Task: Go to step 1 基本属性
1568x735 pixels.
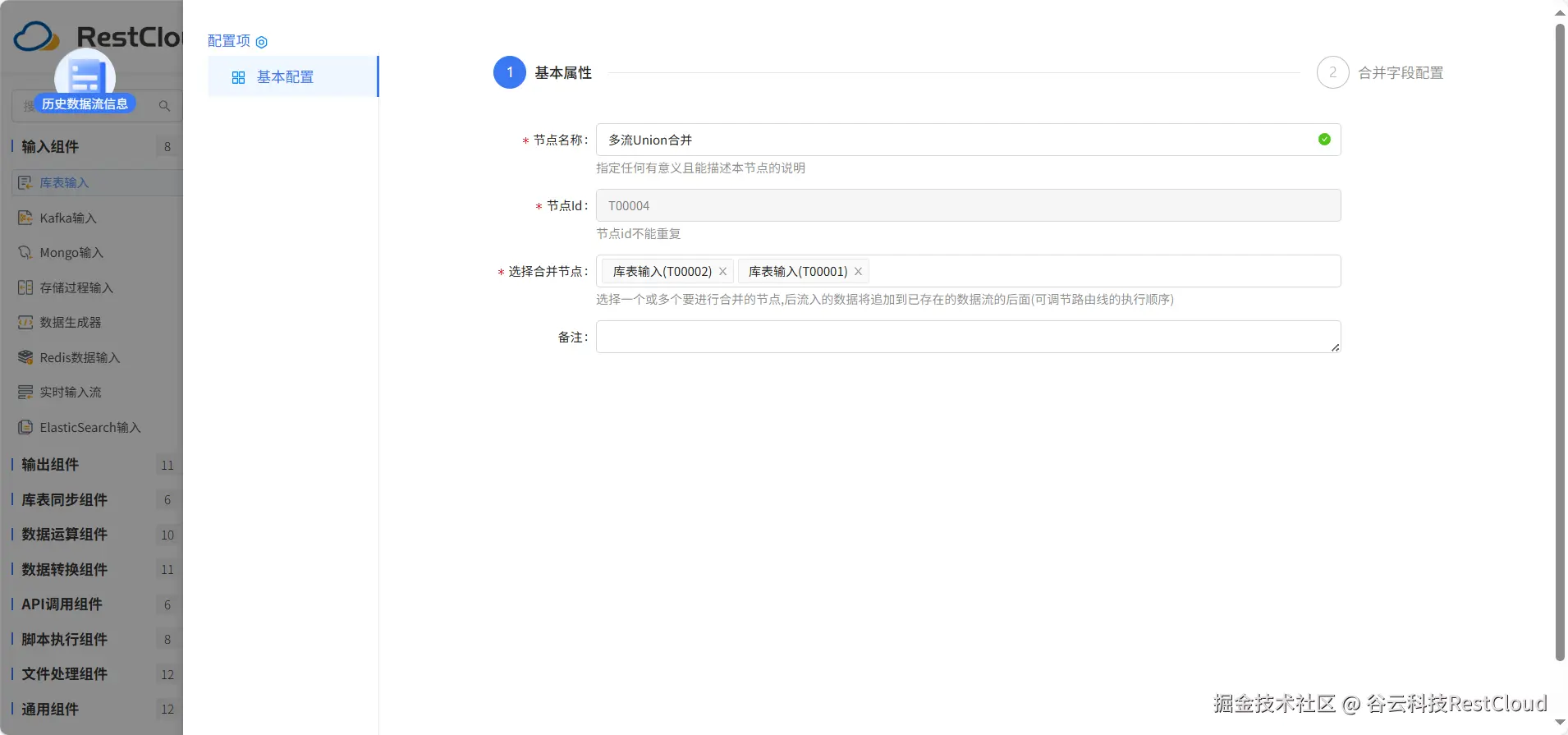Action: pyautogui.click(x=543, y=72)
